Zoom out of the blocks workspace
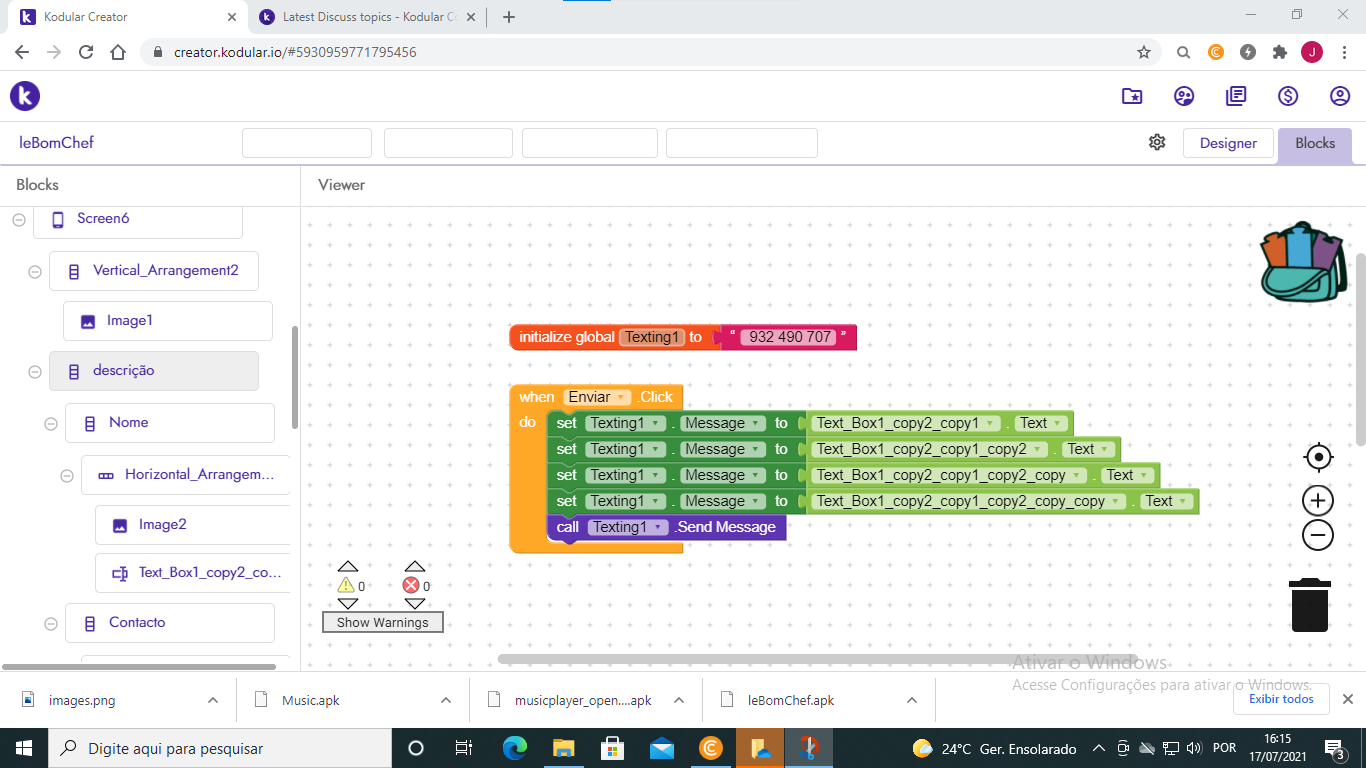The image size is (1366, 768). click(x=1318, y=535)
